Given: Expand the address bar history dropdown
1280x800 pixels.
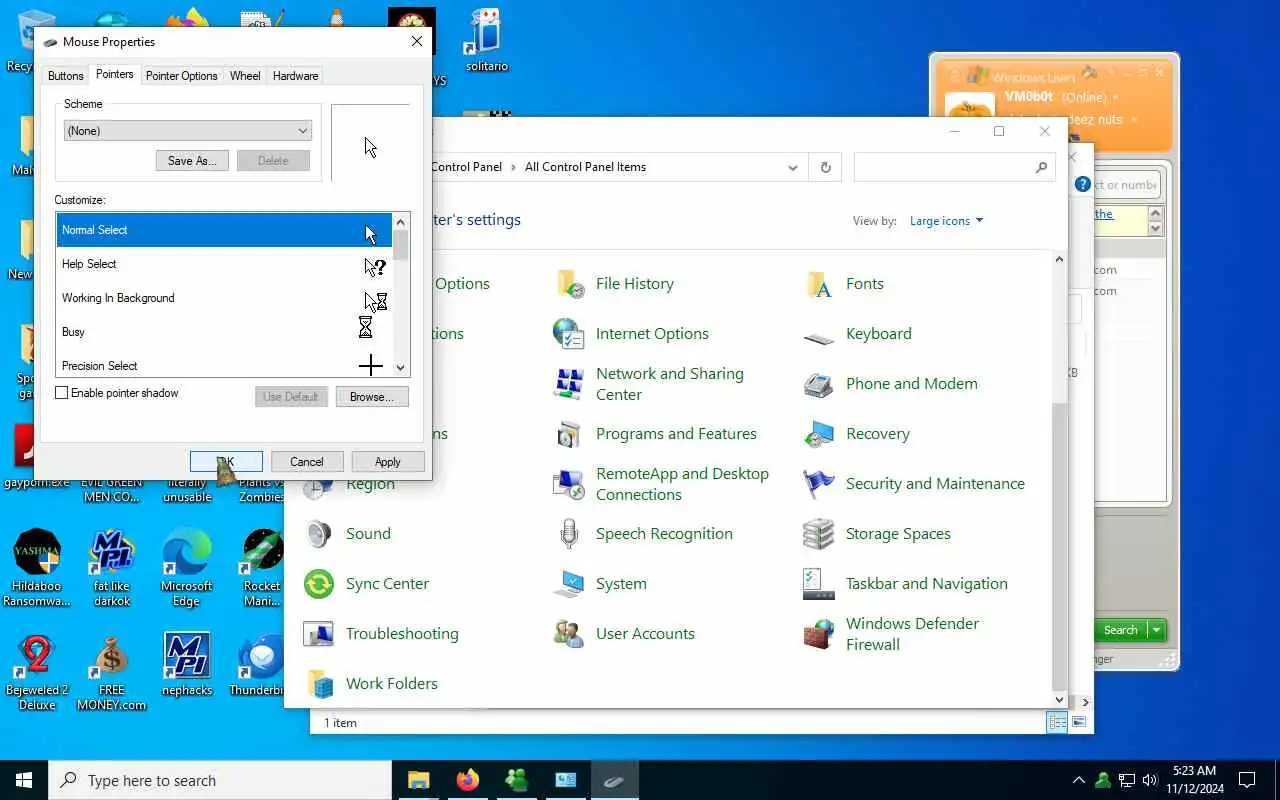Looking at the screenshot, I should [x=793, y=168].
